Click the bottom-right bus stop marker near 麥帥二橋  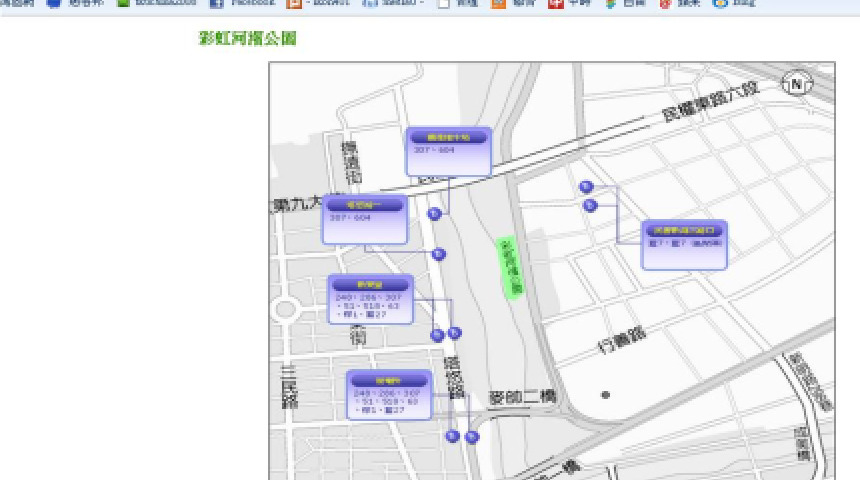472,437
